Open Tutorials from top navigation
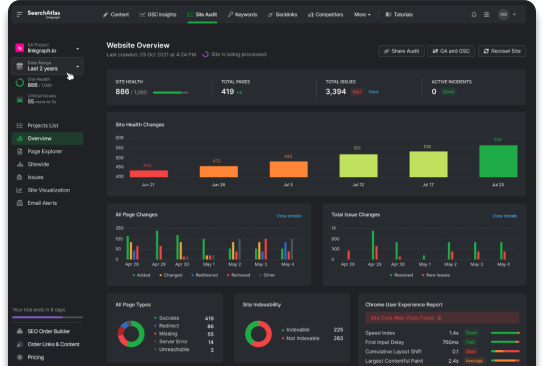This screenshot has width=544, height=366. point(399,15)
